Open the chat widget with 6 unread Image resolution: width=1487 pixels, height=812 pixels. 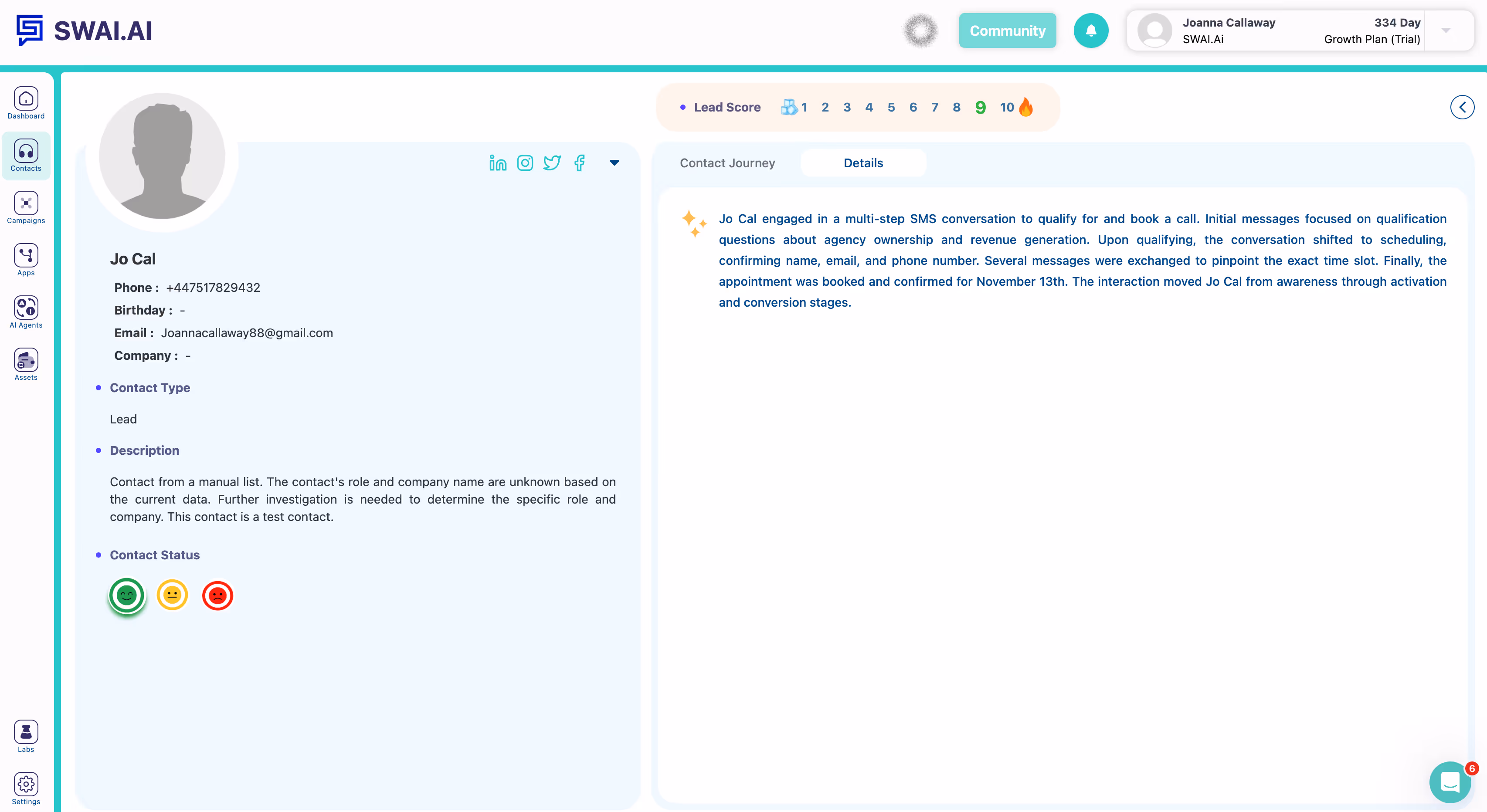pos(1450,782)
